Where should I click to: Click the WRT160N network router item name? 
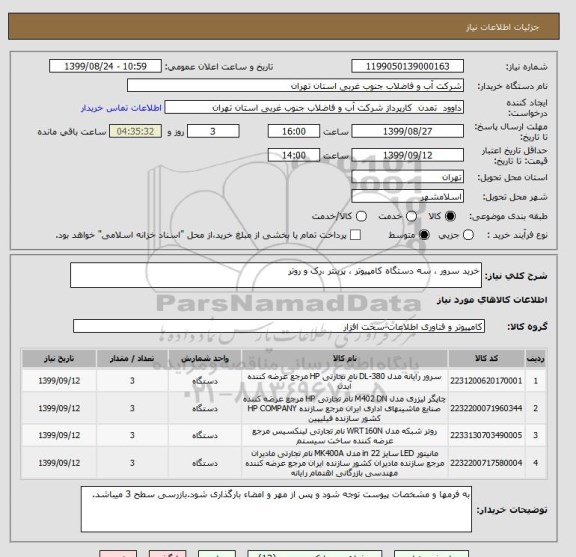(345, 435)
